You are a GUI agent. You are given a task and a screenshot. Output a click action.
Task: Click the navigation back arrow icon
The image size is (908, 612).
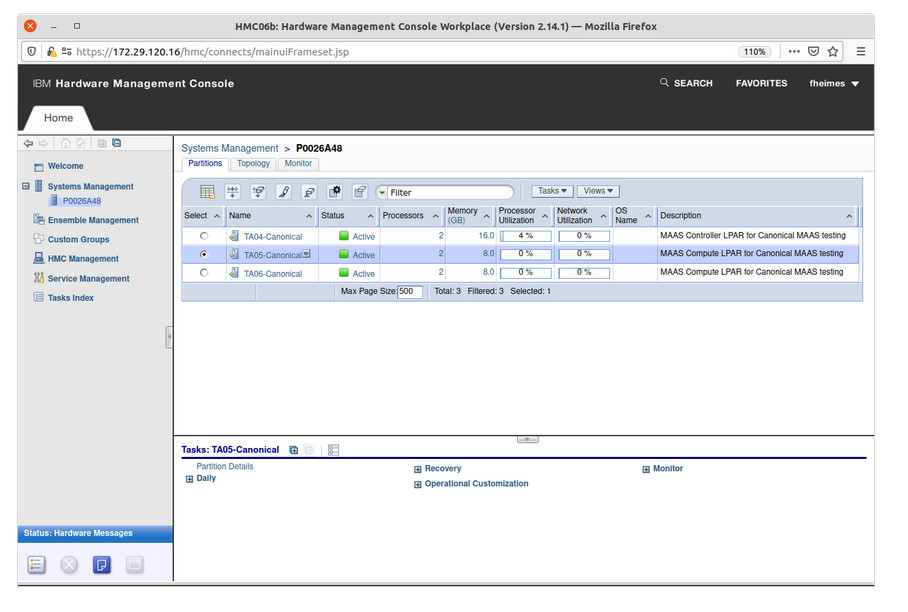28,144
